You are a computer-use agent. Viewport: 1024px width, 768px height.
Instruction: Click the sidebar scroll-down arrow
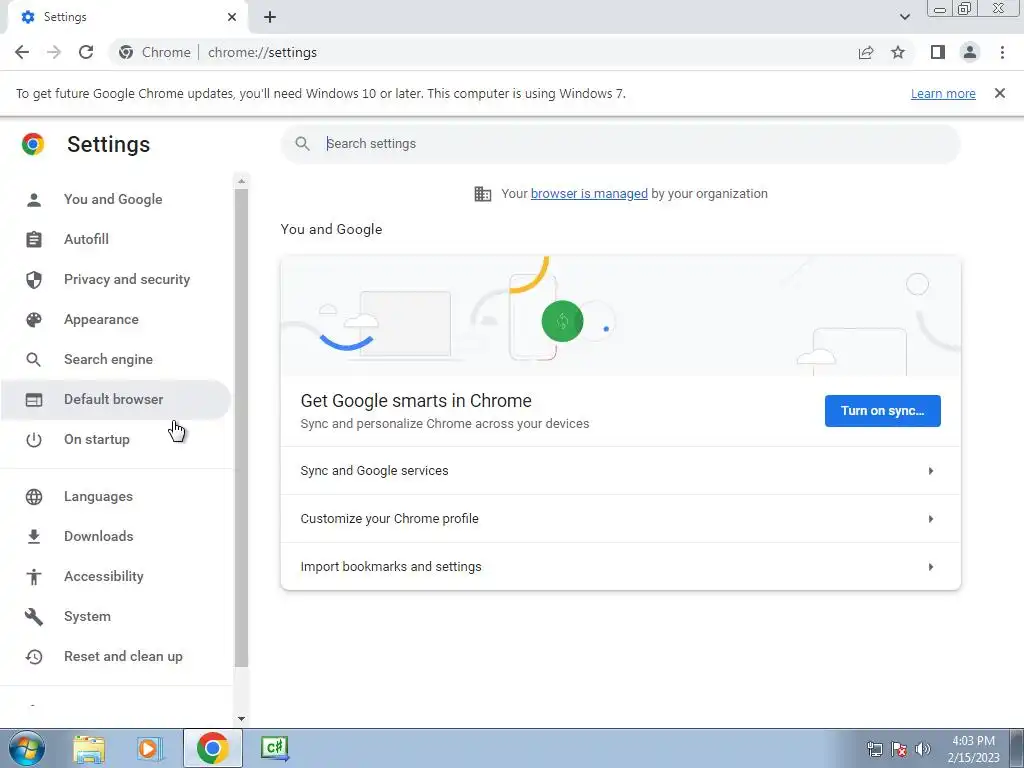[x=242, y=719]
